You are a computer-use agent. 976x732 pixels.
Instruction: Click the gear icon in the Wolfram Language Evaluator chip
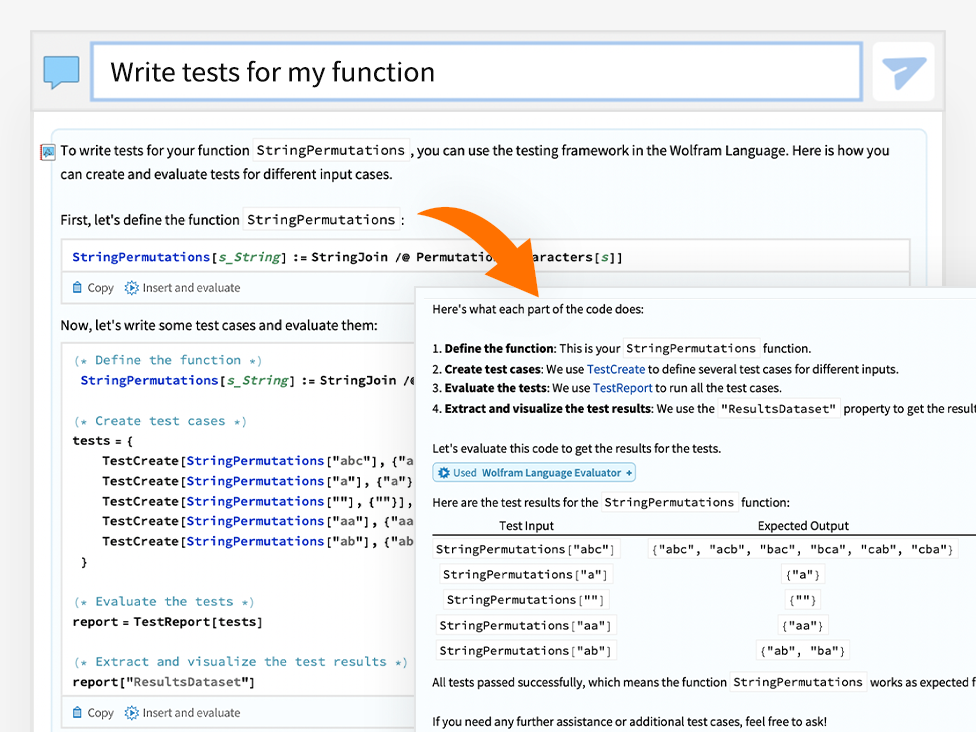click(x=444, y=473)
